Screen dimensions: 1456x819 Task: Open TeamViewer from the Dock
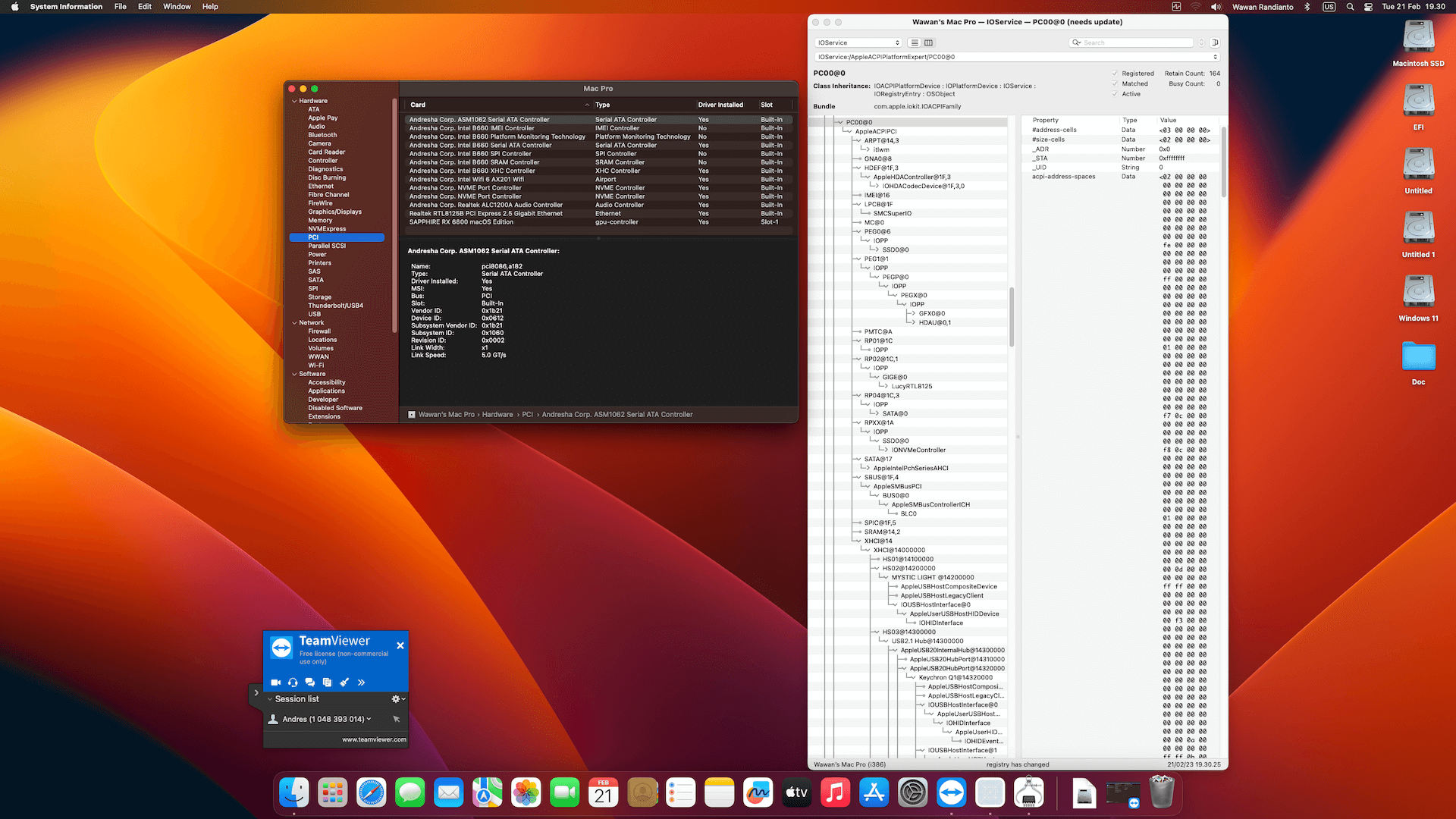[951, 793]
